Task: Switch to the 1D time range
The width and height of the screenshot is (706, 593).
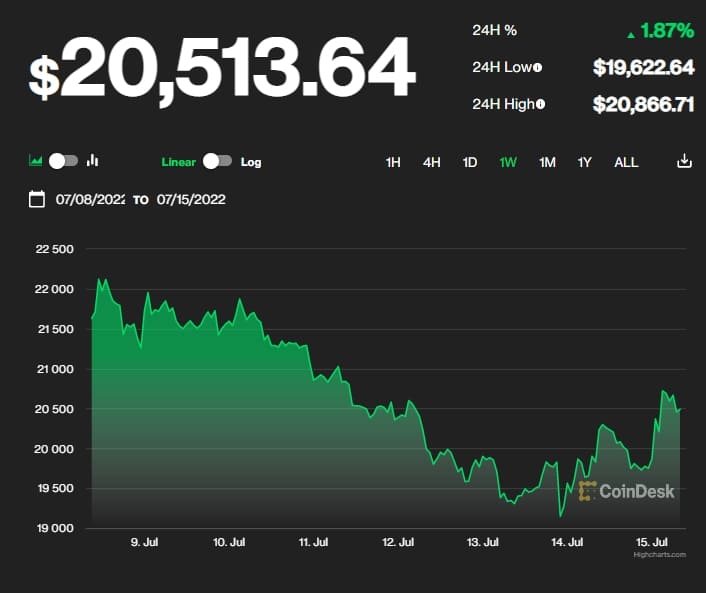Action: [470, 162]
